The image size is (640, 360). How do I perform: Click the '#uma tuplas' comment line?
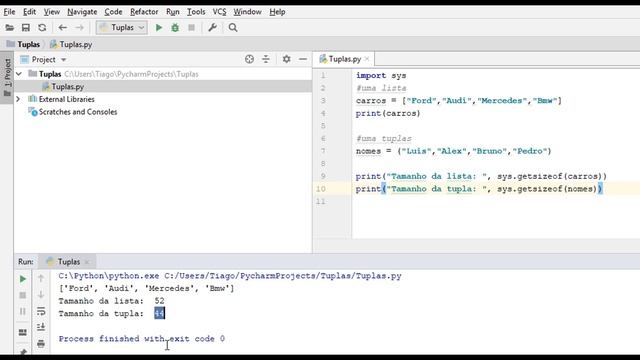384,138
